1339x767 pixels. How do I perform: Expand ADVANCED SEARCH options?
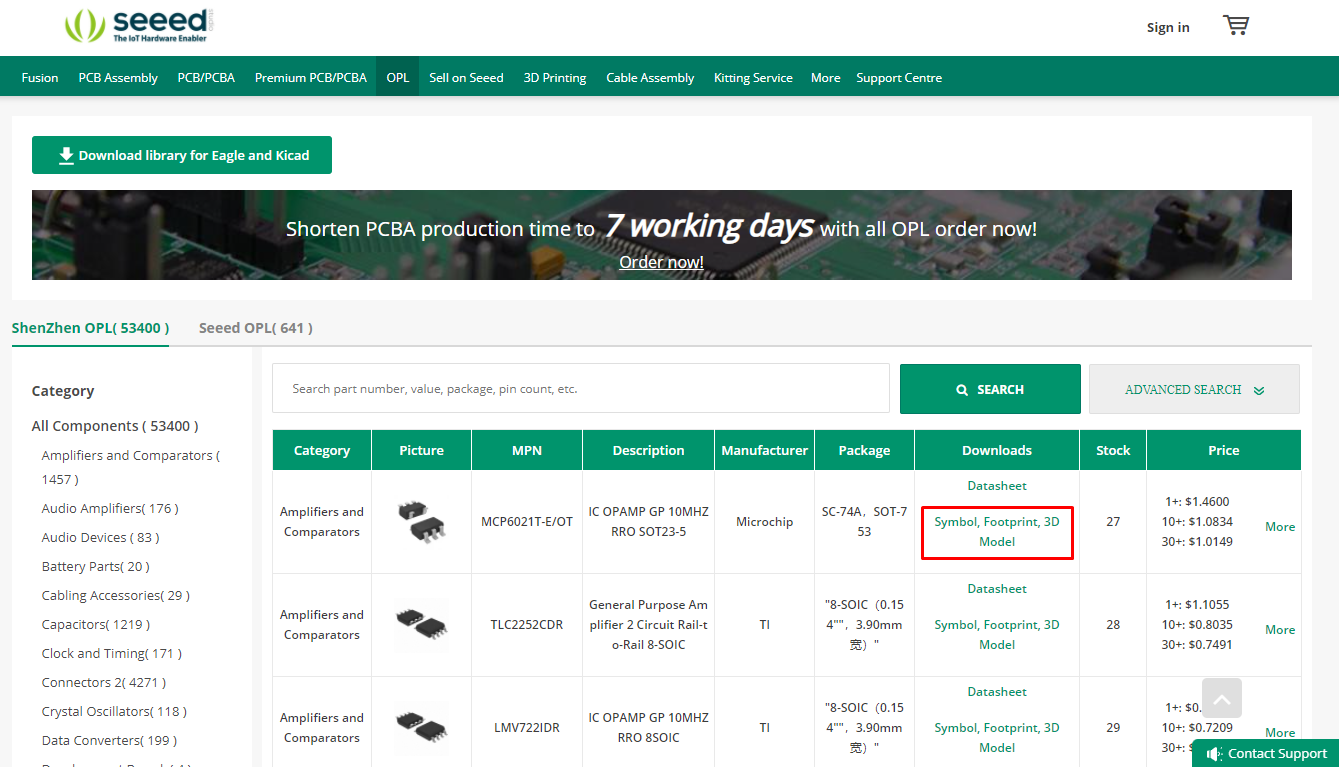[1194, 389]
